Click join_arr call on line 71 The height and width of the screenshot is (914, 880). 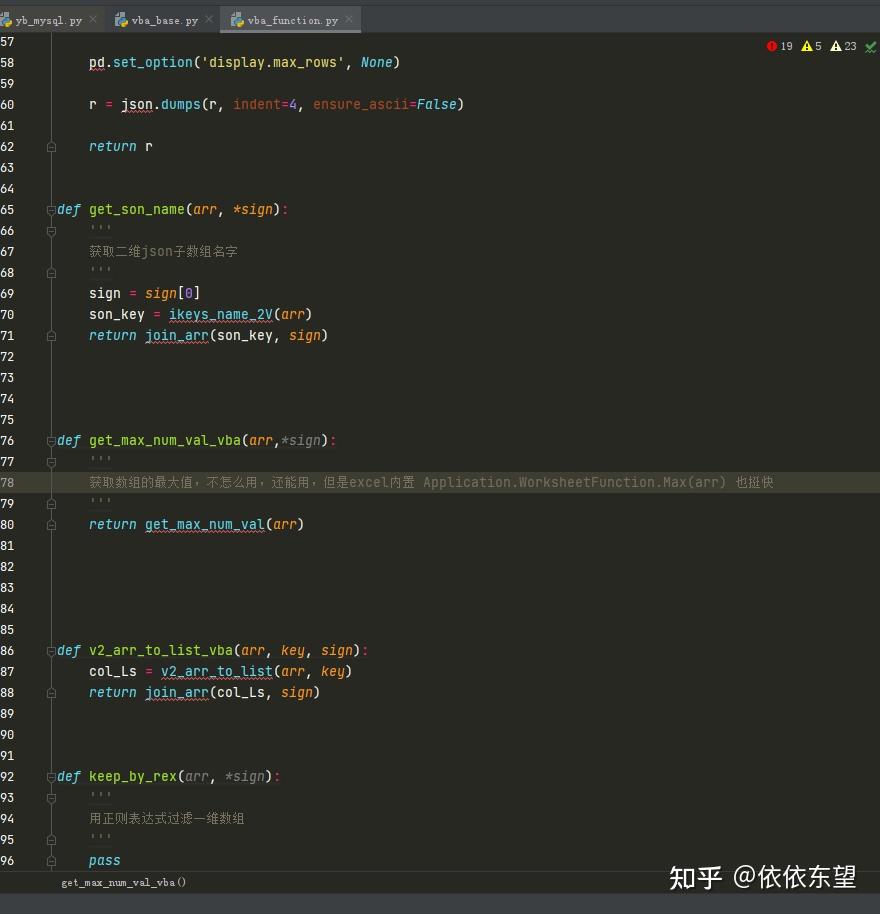click(x=177, y=335)
